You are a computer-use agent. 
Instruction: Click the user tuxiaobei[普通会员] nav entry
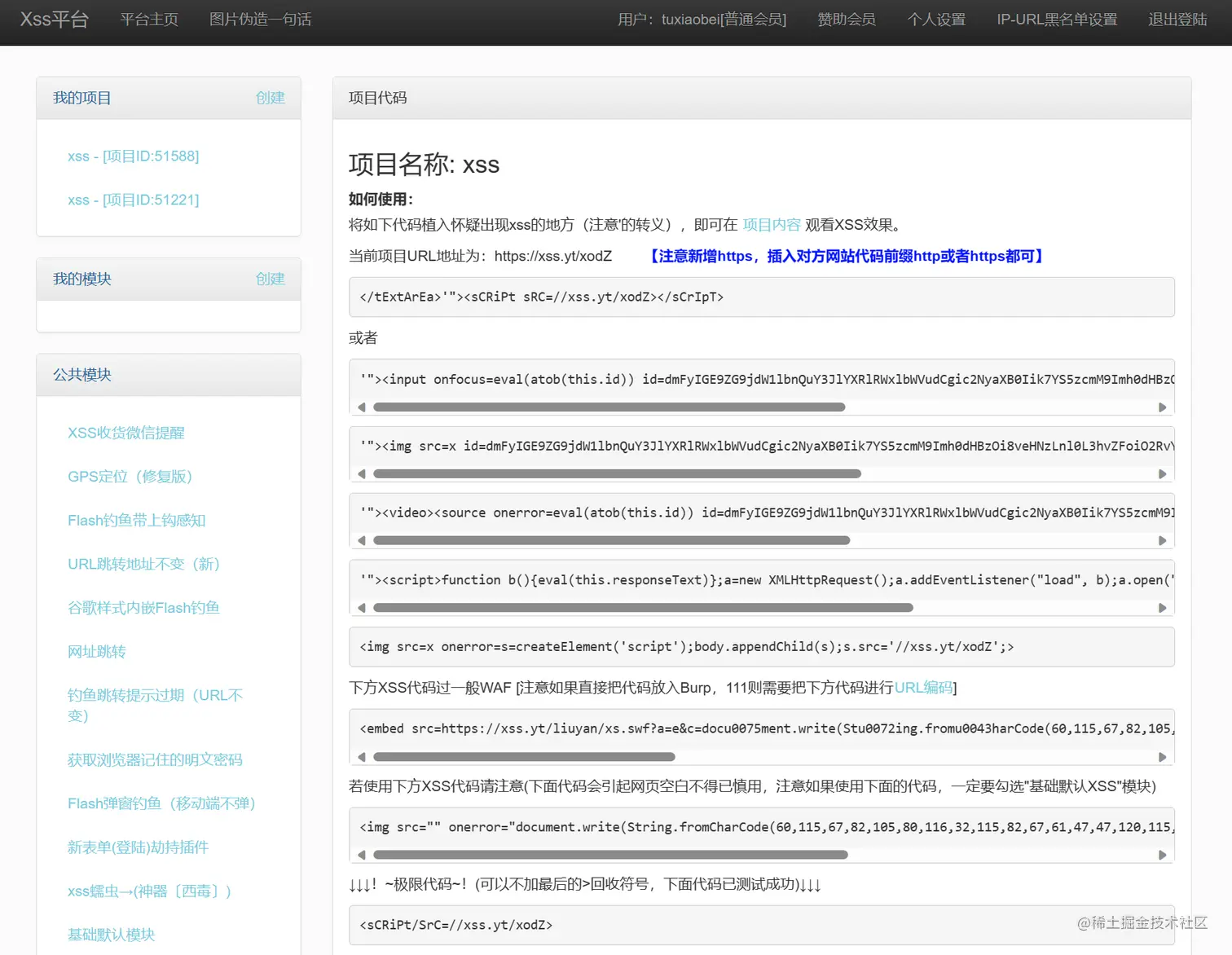tap(702, 20)
